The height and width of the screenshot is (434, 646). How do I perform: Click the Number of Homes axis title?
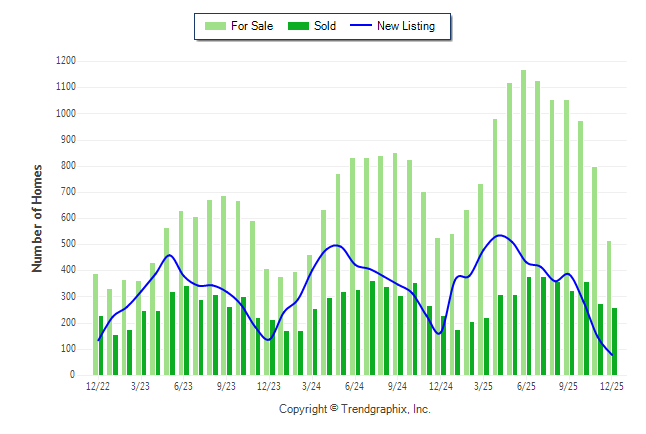point(37,218)
